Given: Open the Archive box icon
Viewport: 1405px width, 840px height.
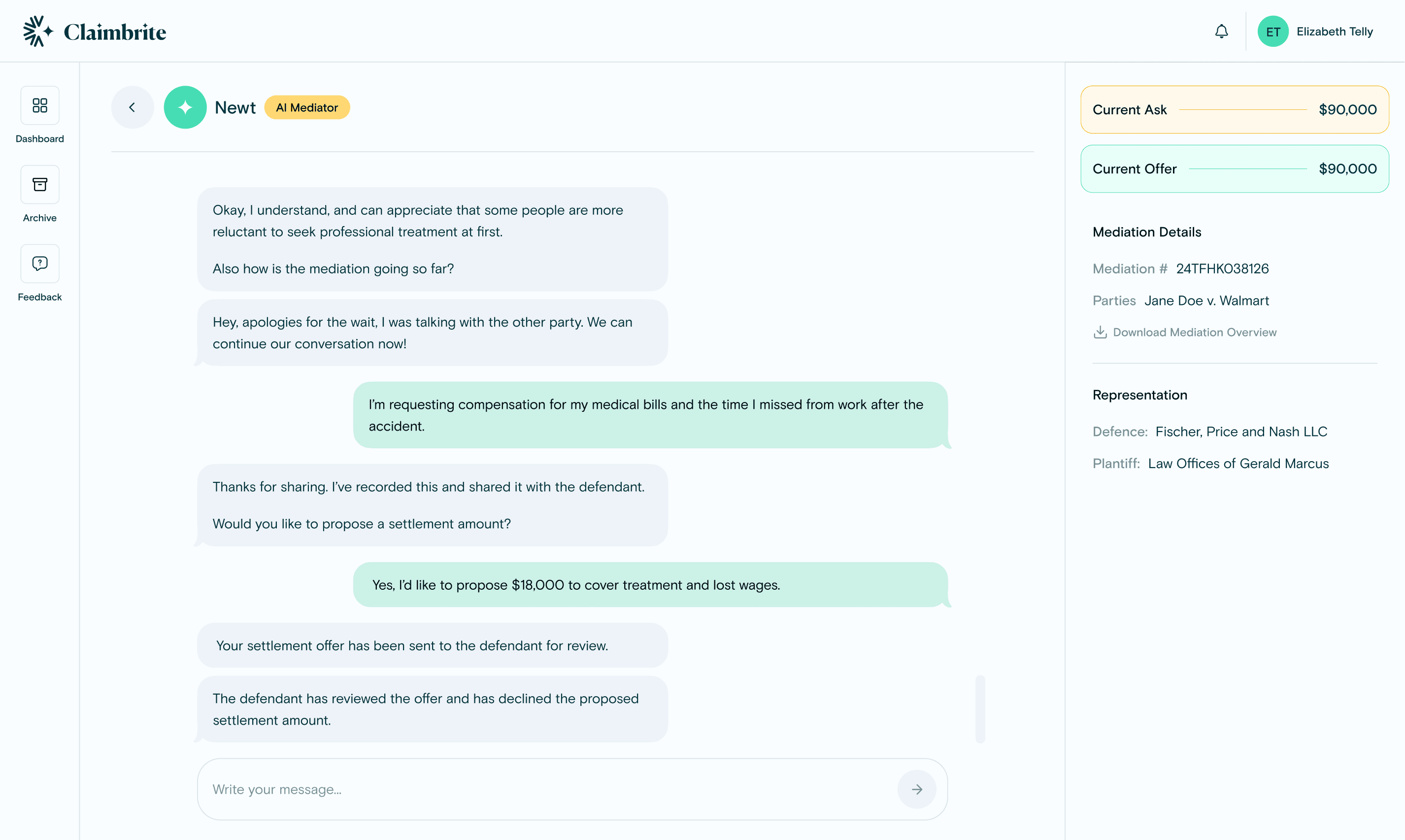Looking at the screenshot, I should click(39, 185).
